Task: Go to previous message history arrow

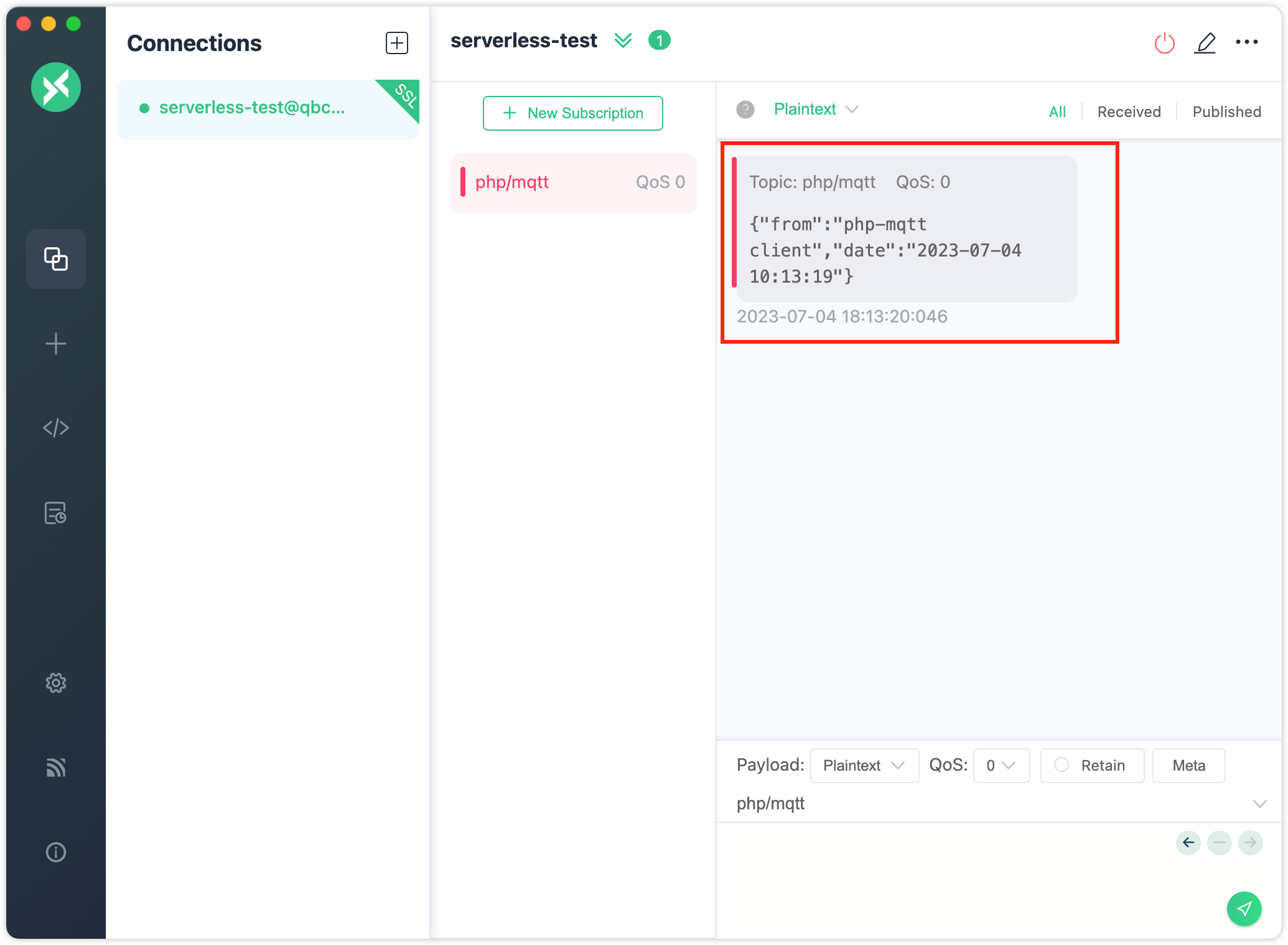Action: [x=1188, y=843]
